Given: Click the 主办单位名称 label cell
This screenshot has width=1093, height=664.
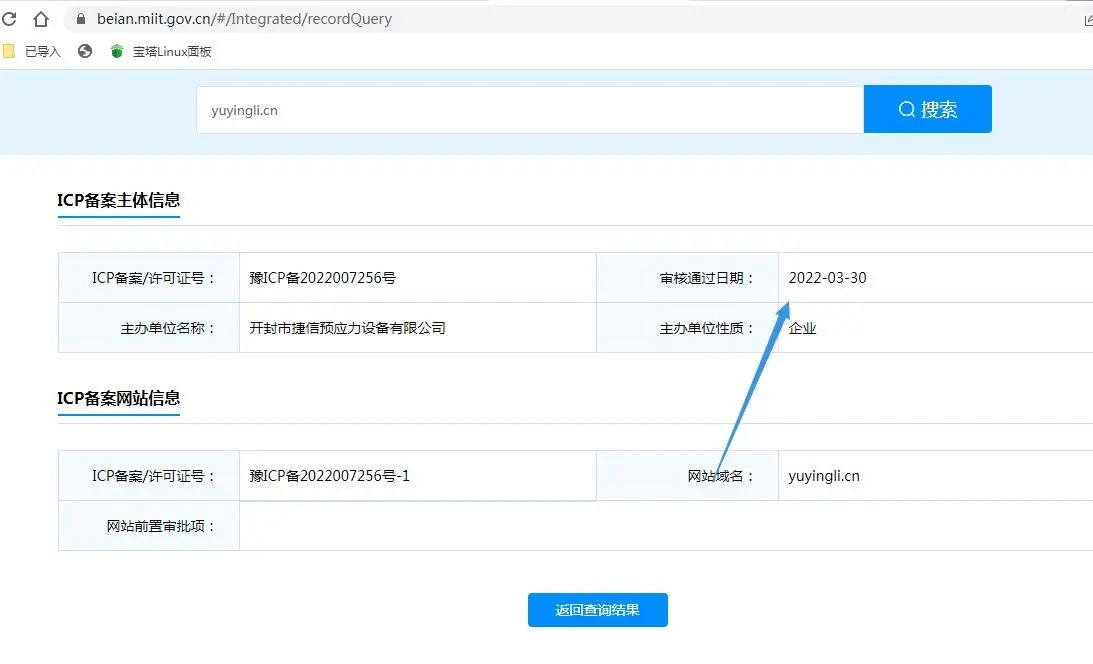Looking at the screenshot, I should (149, 327).
